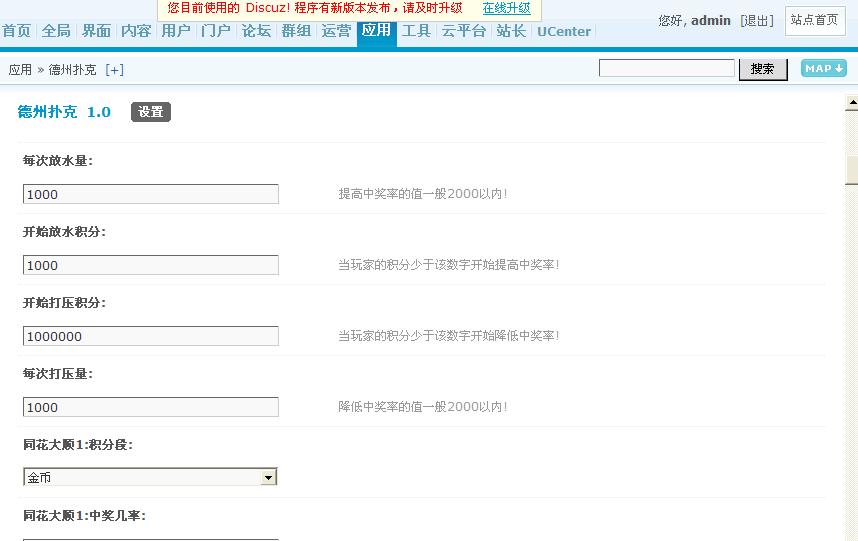This screenshot has height=541, width=858.
Task: Open the 群组 tab
Action: pyautogui.click(x=296, y=31)
